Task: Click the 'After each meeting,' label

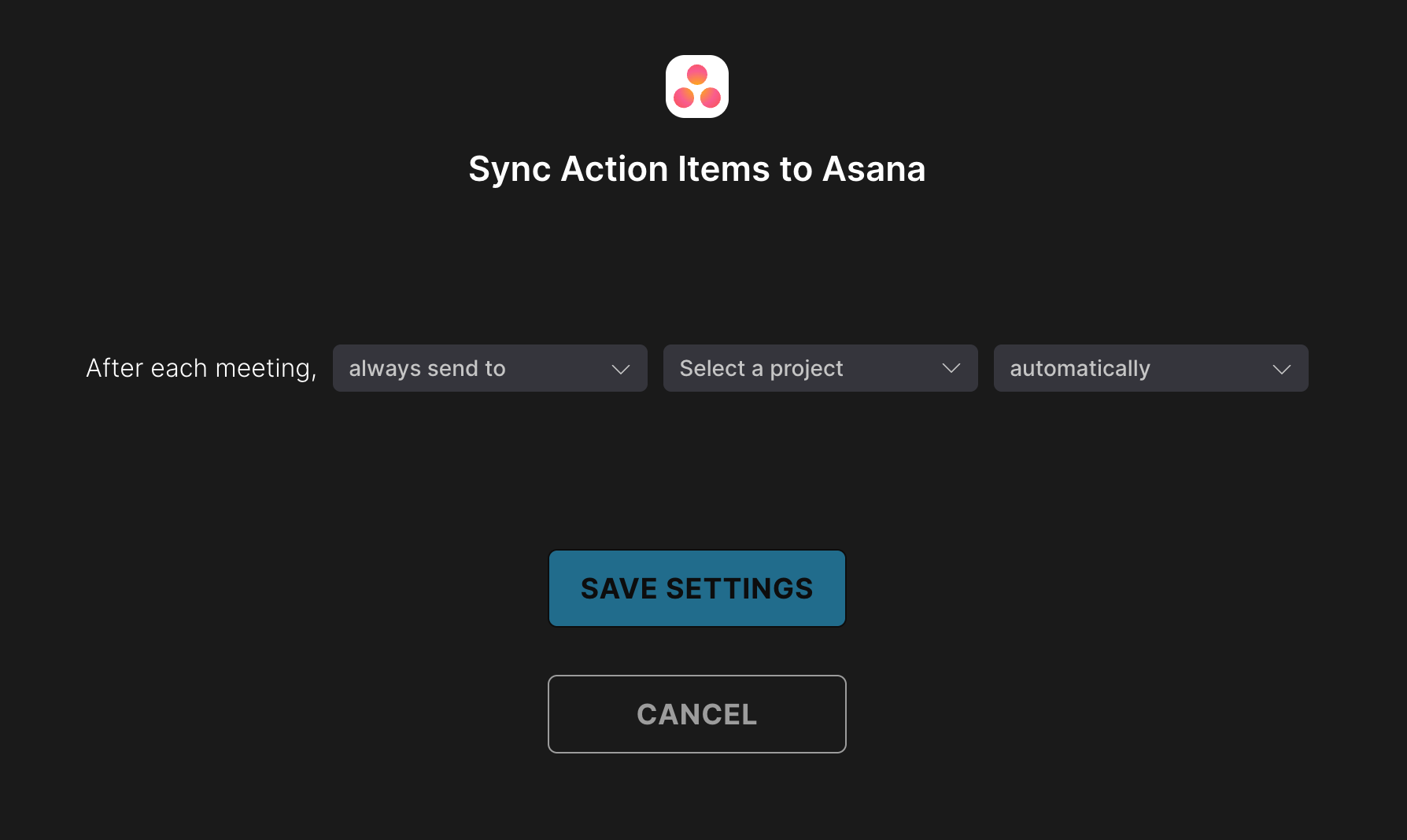Action: pyautogui.click(x=201, y=368)
